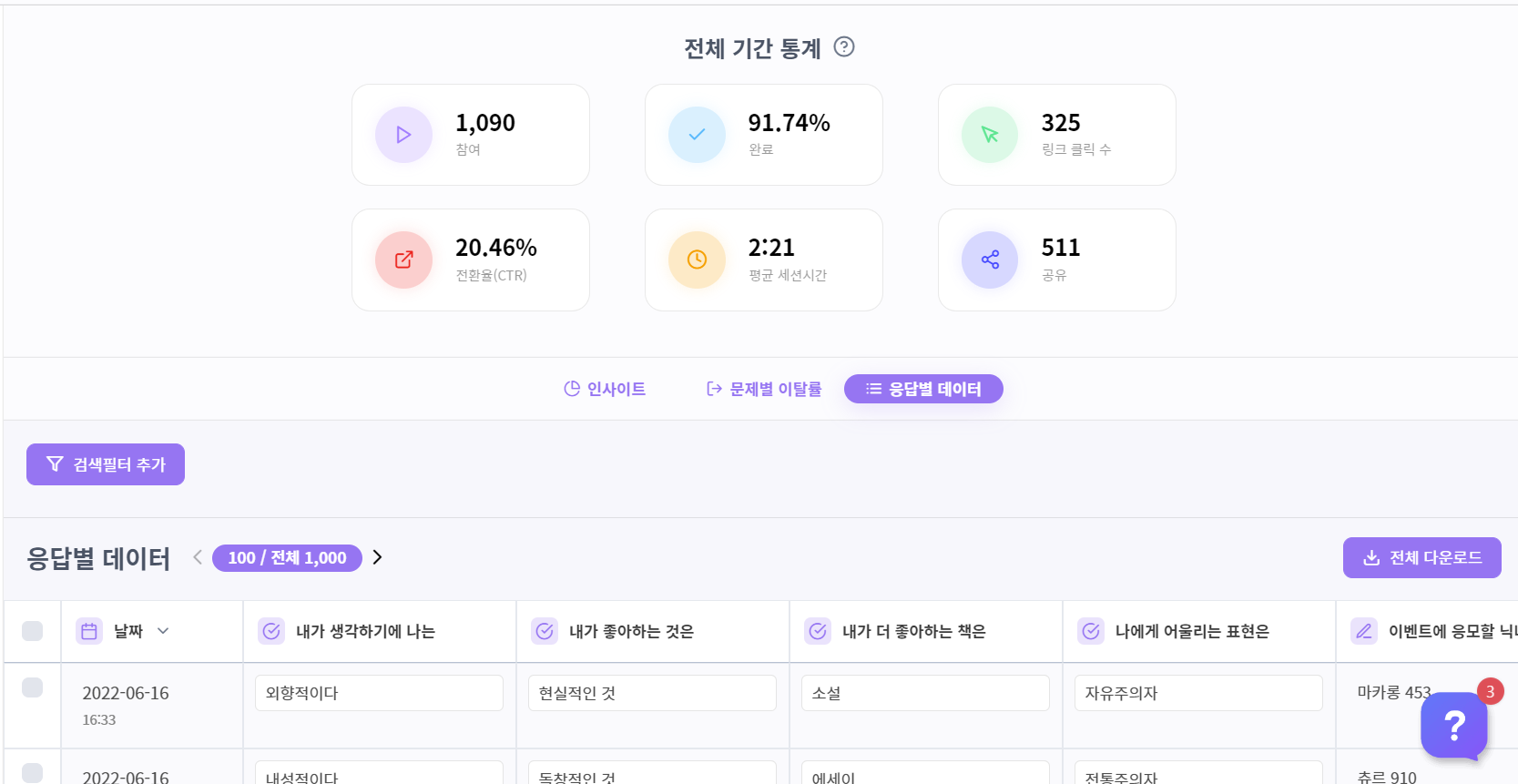Image resolution: width=1518 pixels, height=784 pixels.
Task: Click the 검색필터 추가 button
Action: [x=106, y=464]
